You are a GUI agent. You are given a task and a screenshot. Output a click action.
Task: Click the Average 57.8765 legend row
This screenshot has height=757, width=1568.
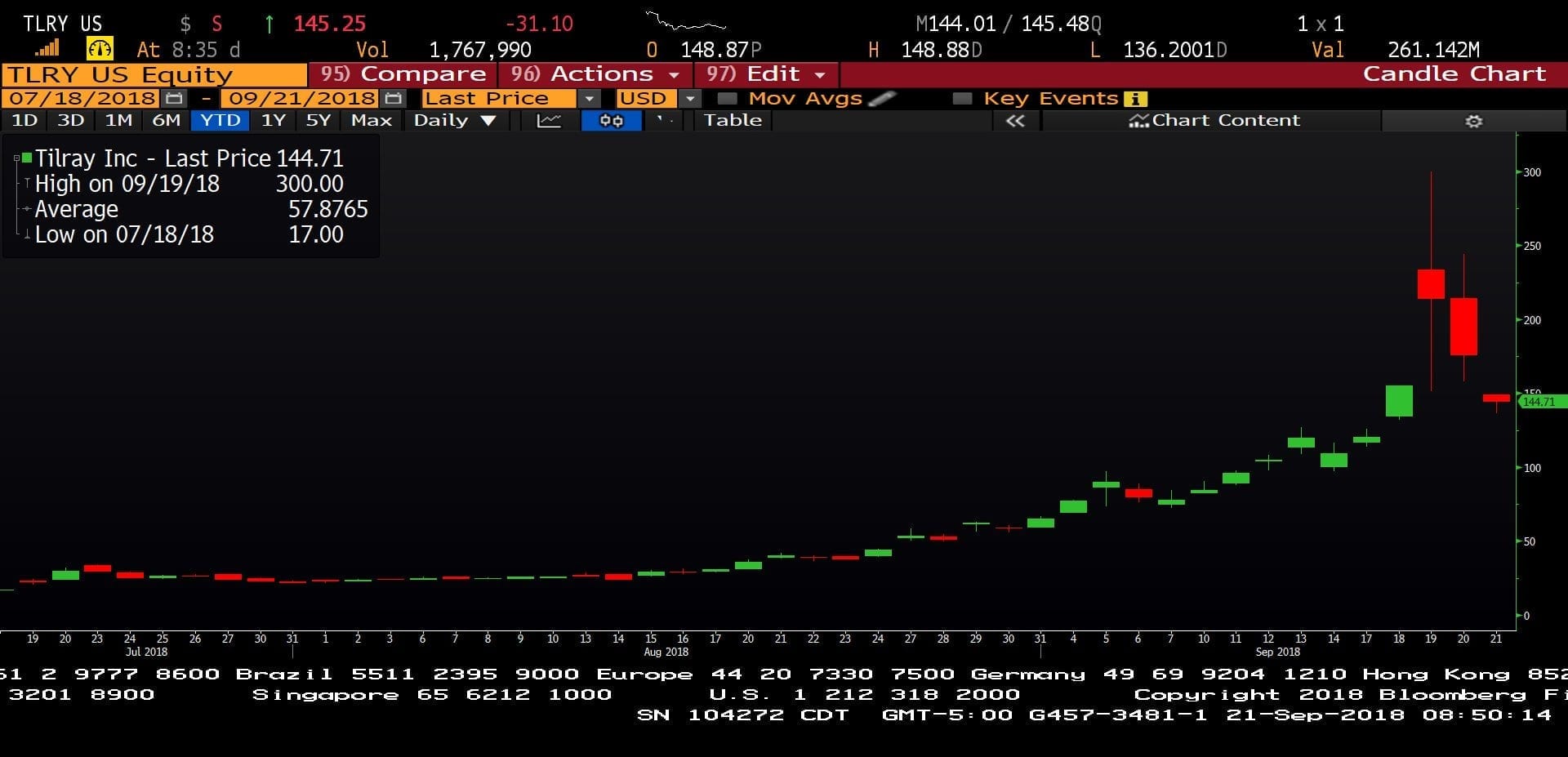pos(201,209)
